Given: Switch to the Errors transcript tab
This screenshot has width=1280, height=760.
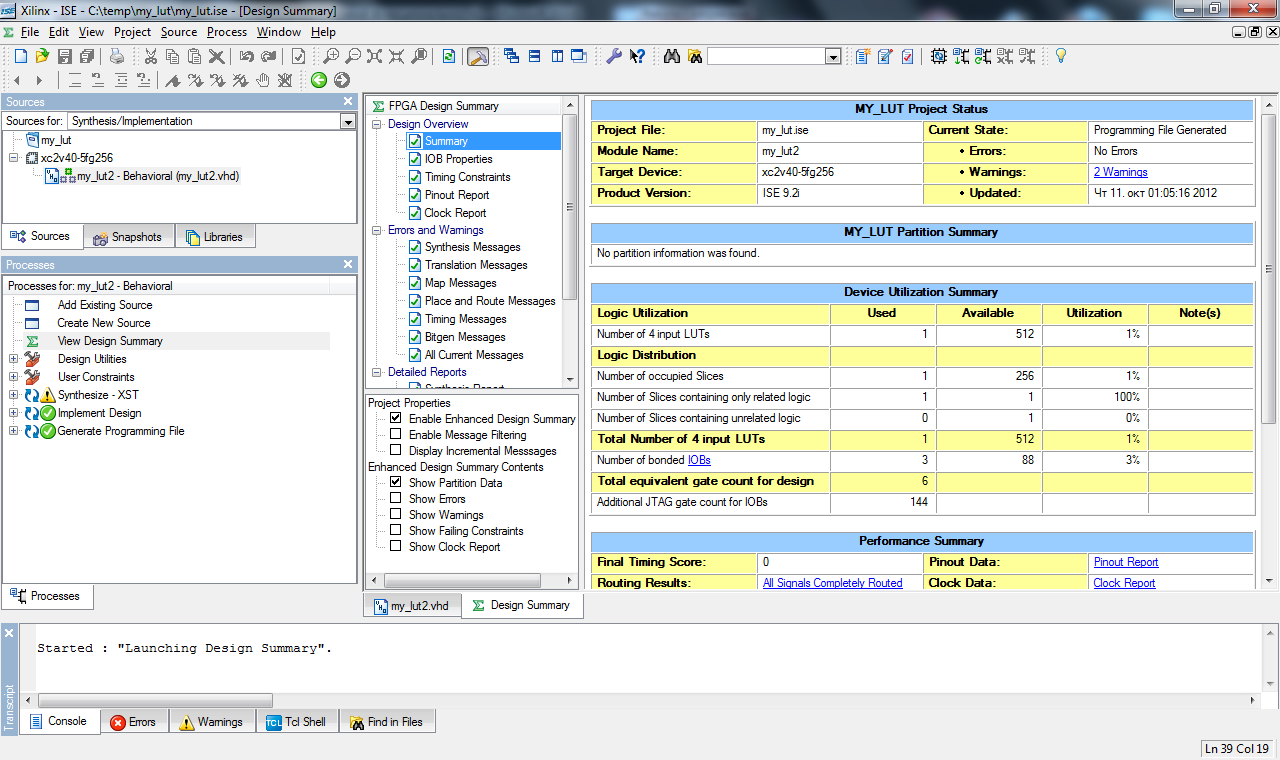Looking at the screenshot, I should point(133,722).
